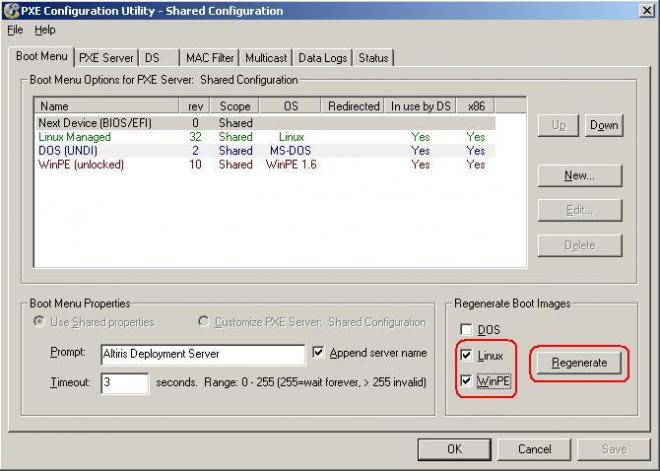Image resolution: width=660 pixels, height=471 pixels.
Task: Click the Regenerate button
Action: coord(580,363)
